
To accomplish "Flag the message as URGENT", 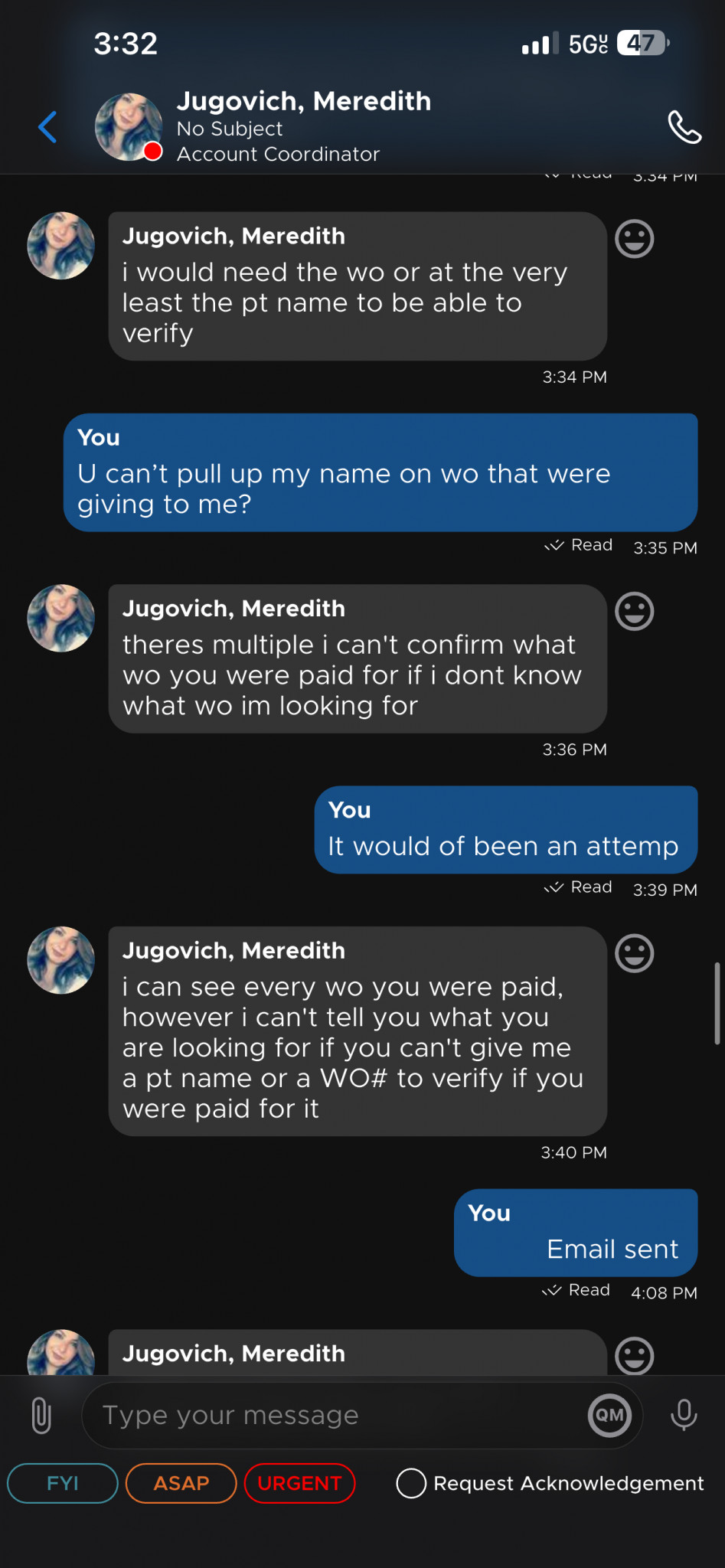I will click(x=299, y=1483).
